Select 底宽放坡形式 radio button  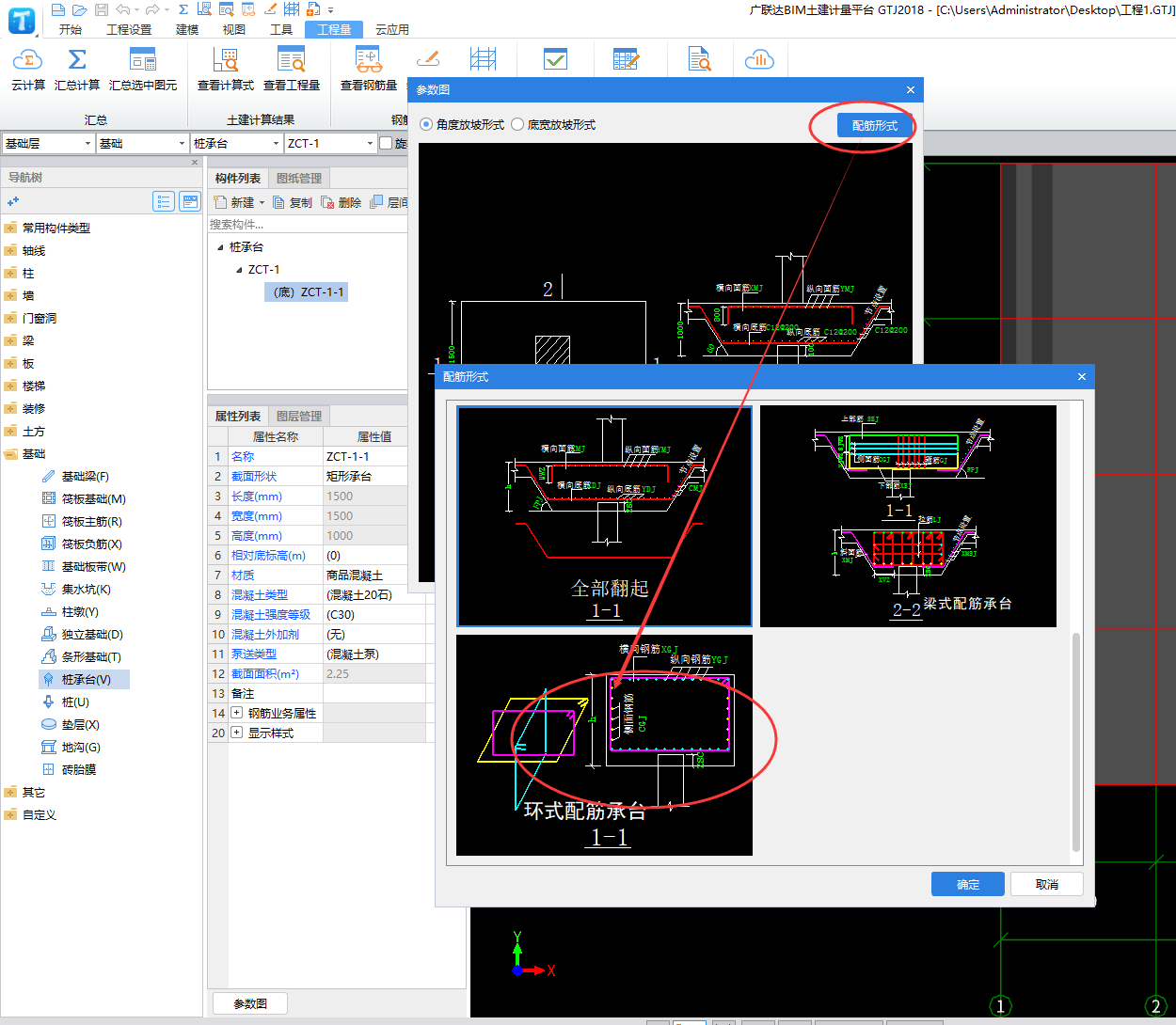(x=517, y=124)
